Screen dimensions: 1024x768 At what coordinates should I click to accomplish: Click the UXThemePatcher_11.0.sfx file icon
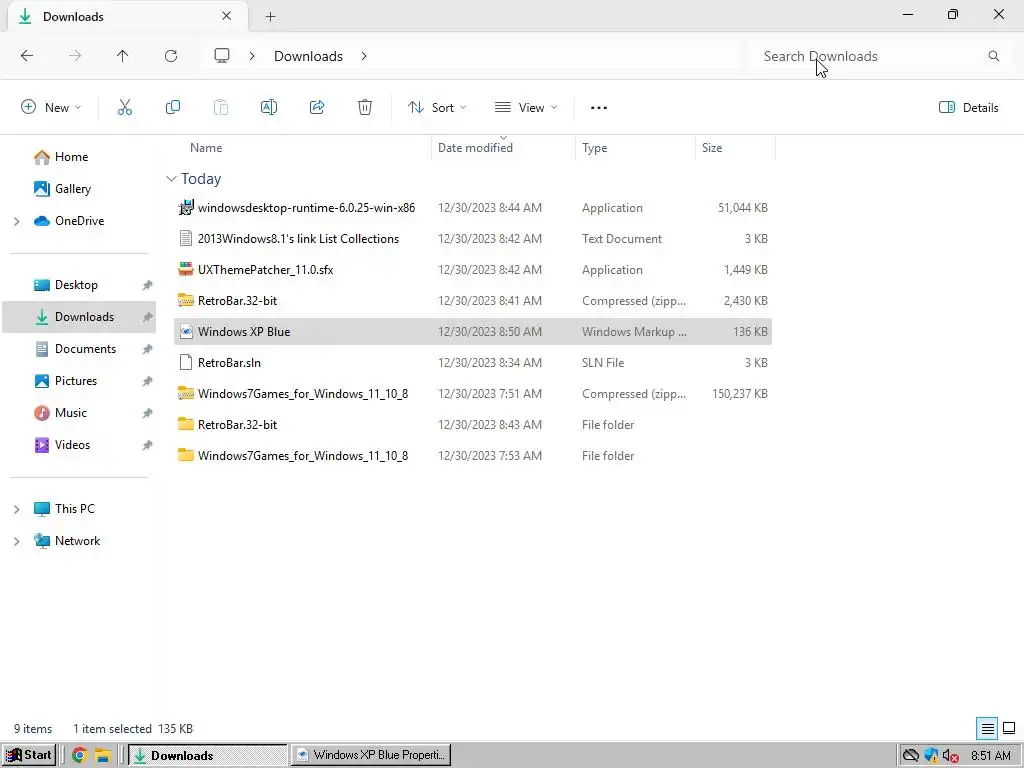pos(186,270)
